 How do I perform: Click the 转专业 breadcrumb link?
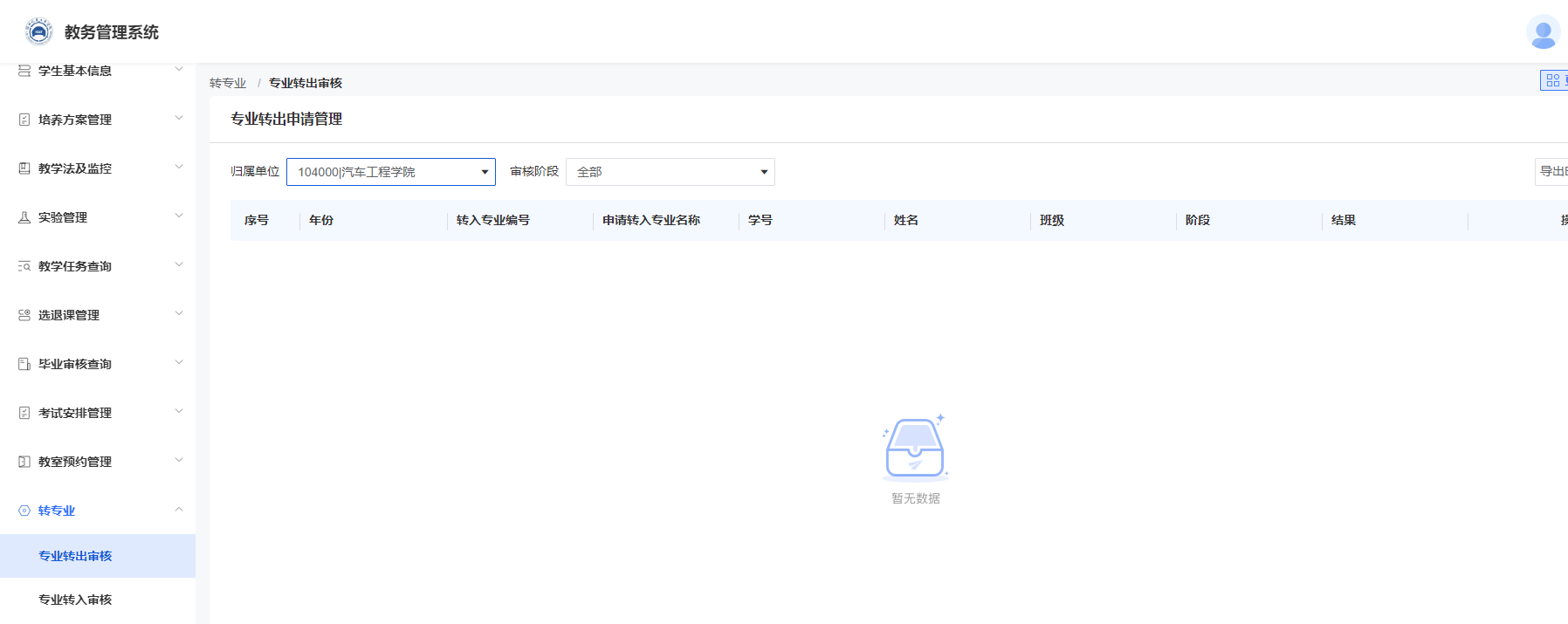pos(228,83)
